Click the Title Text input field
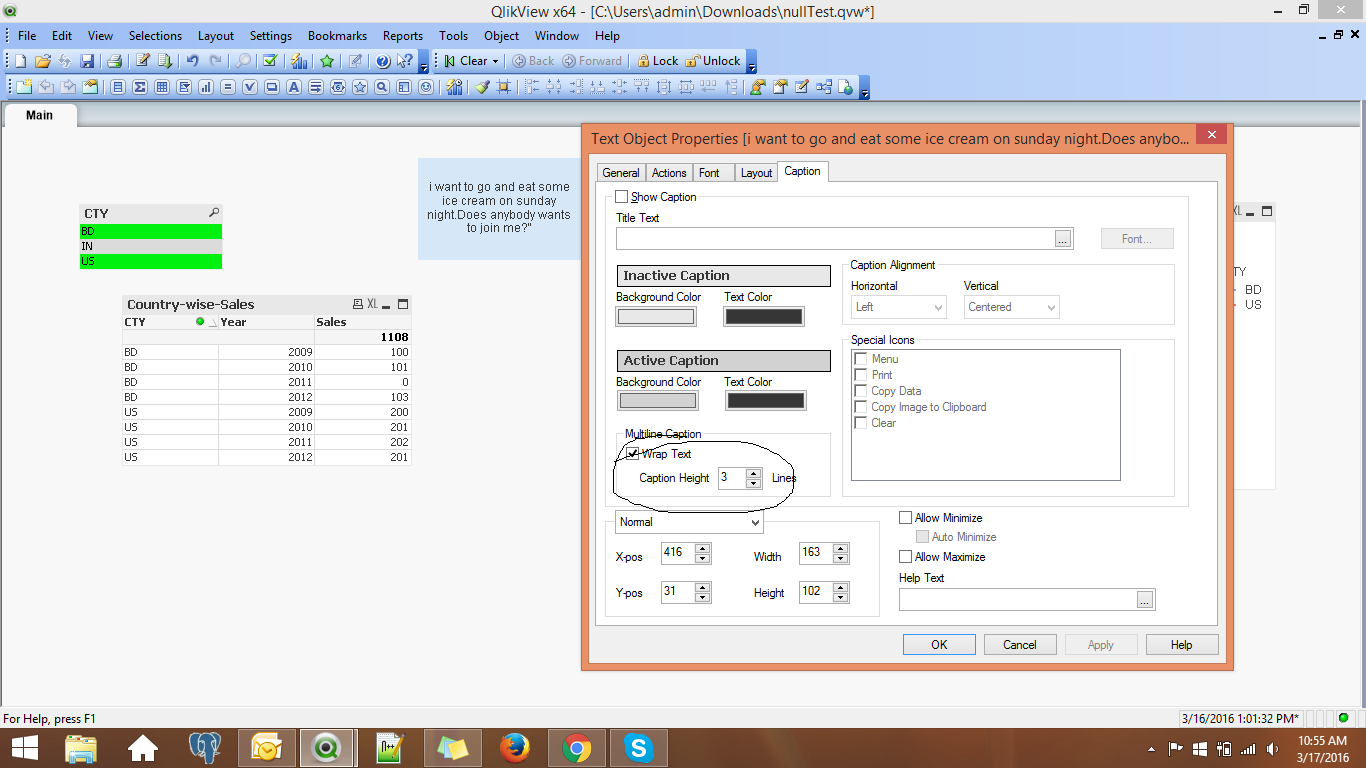 (x=835, y=239)
